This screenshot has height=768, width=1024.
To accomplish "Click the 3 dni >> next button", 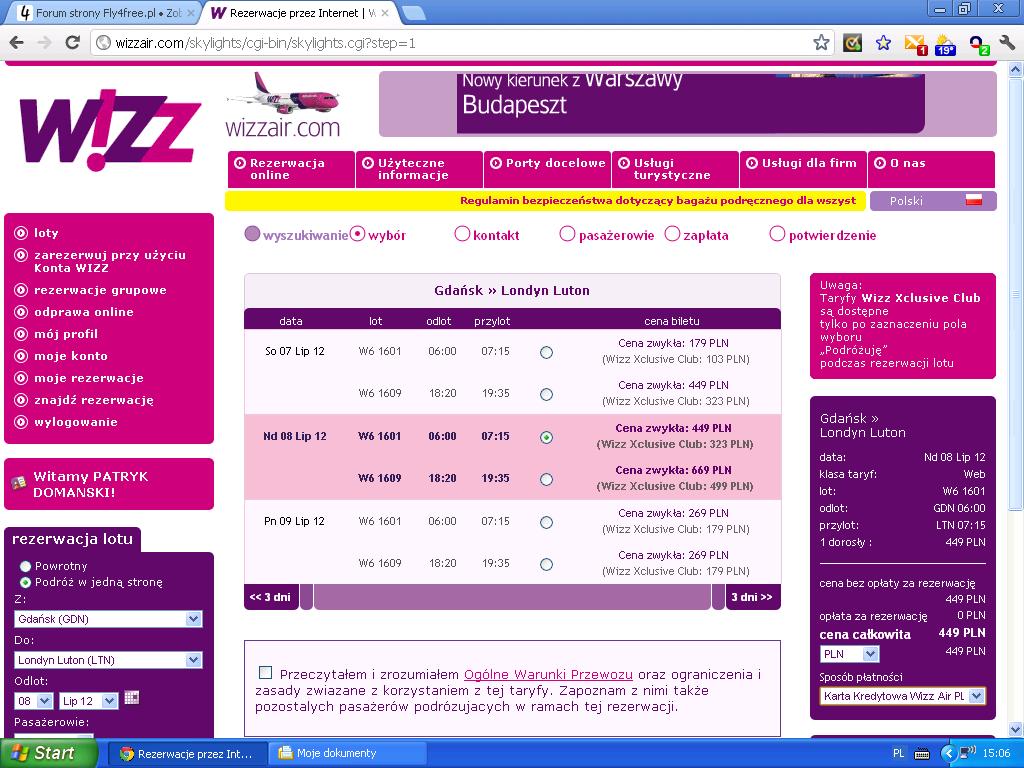I will [x=752, y=597].
